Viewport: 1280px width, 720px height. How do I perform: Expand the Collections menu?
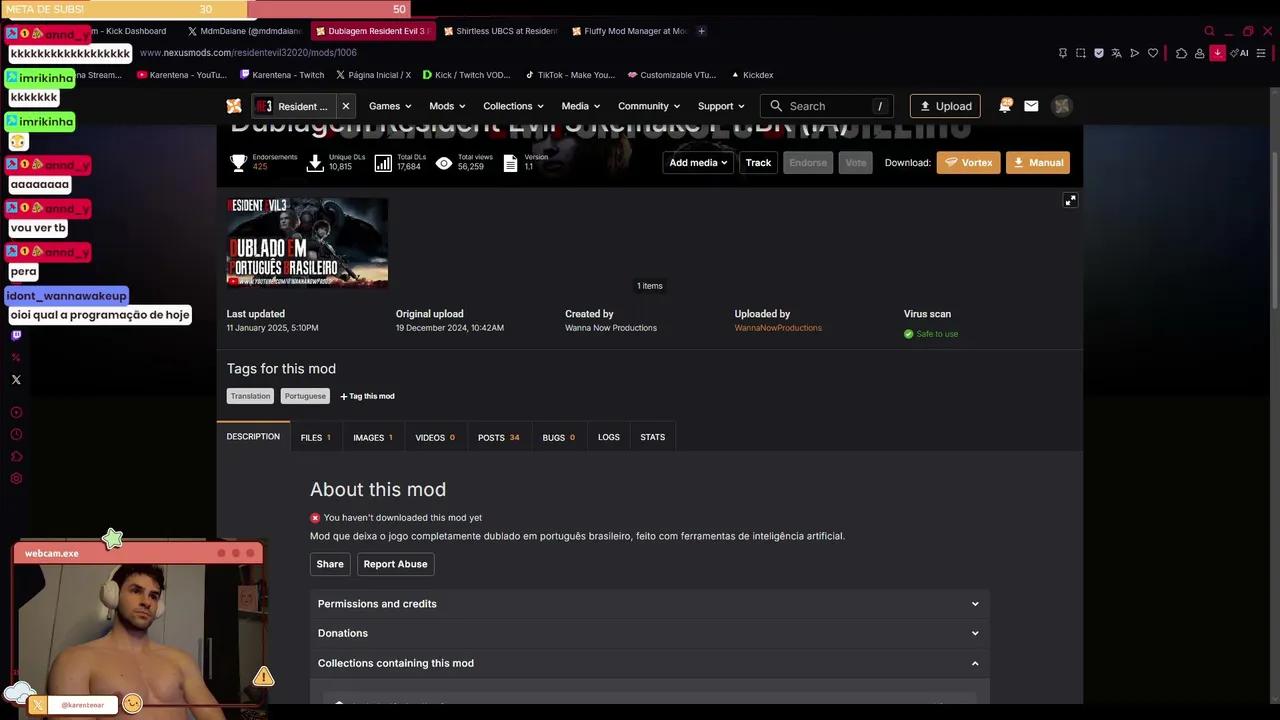point(513,106)
